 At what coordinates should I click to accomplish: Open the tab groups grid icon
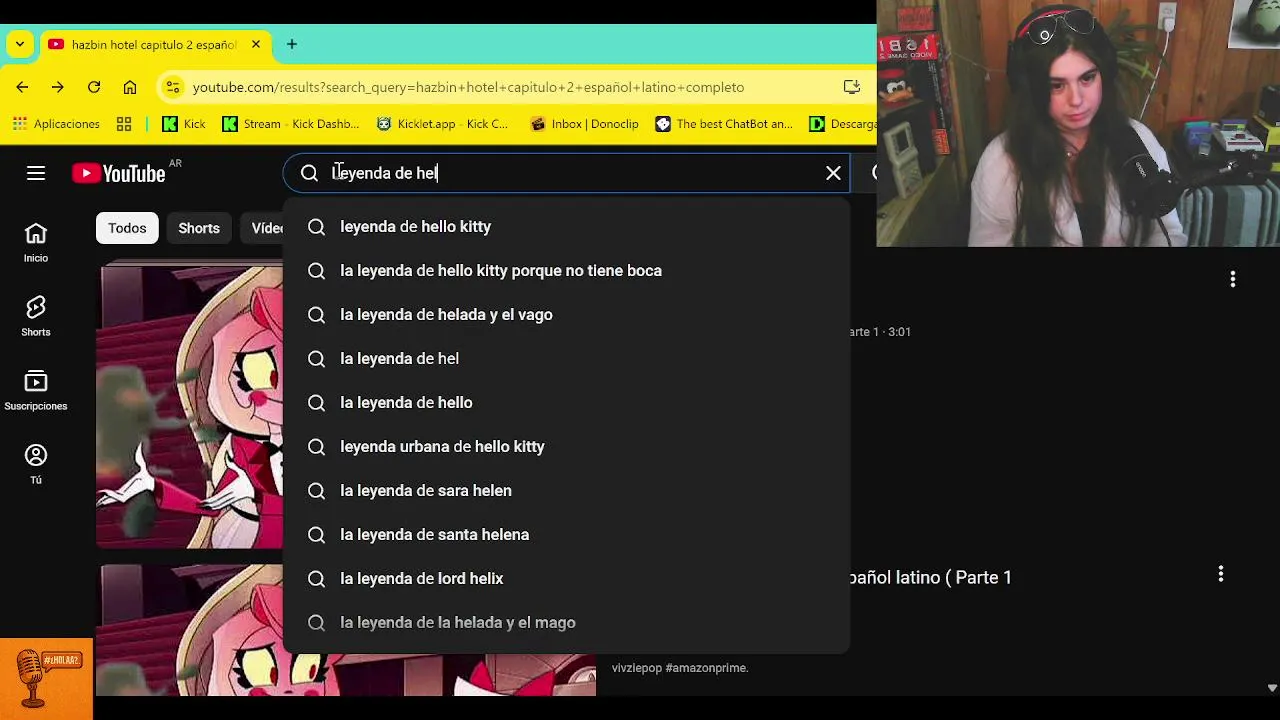tap(124, 124)
